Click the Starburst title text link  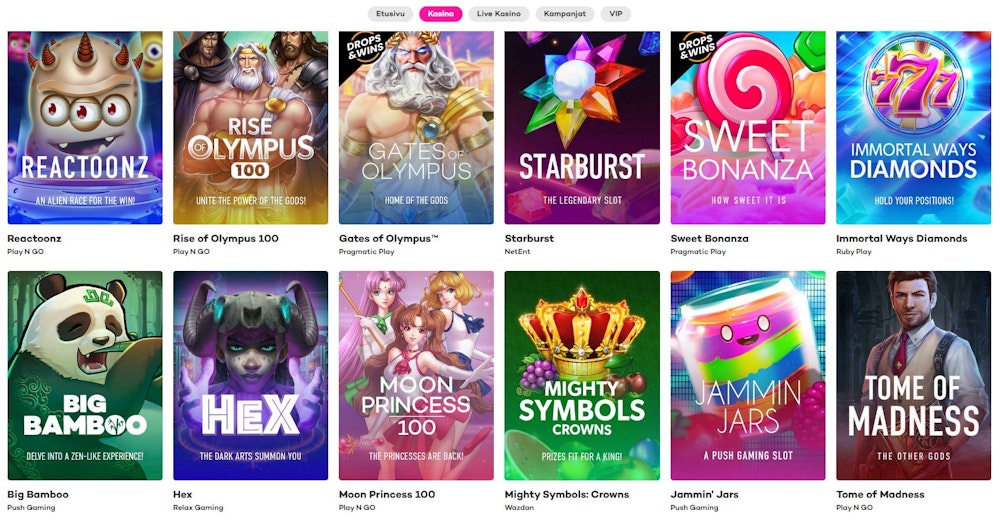pos(530,239)
